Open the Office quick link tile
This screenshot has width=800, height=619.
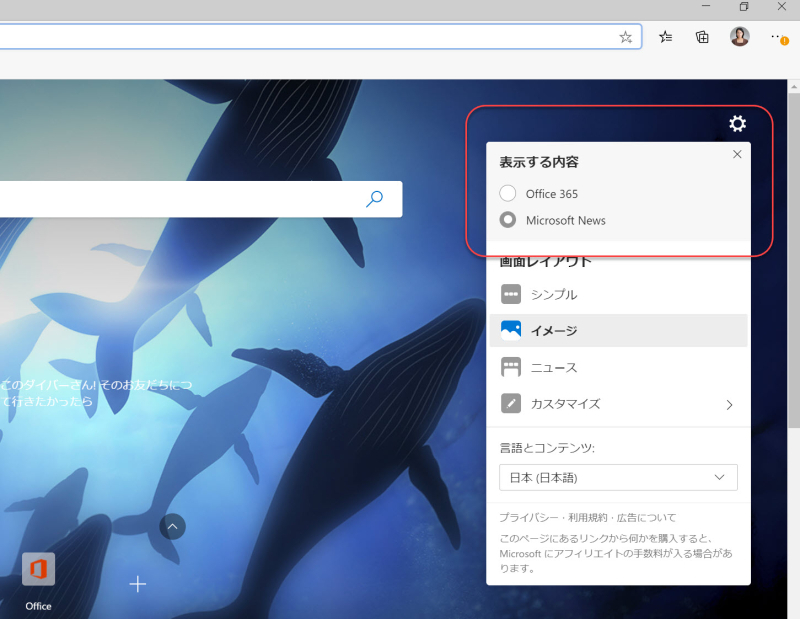38,582
